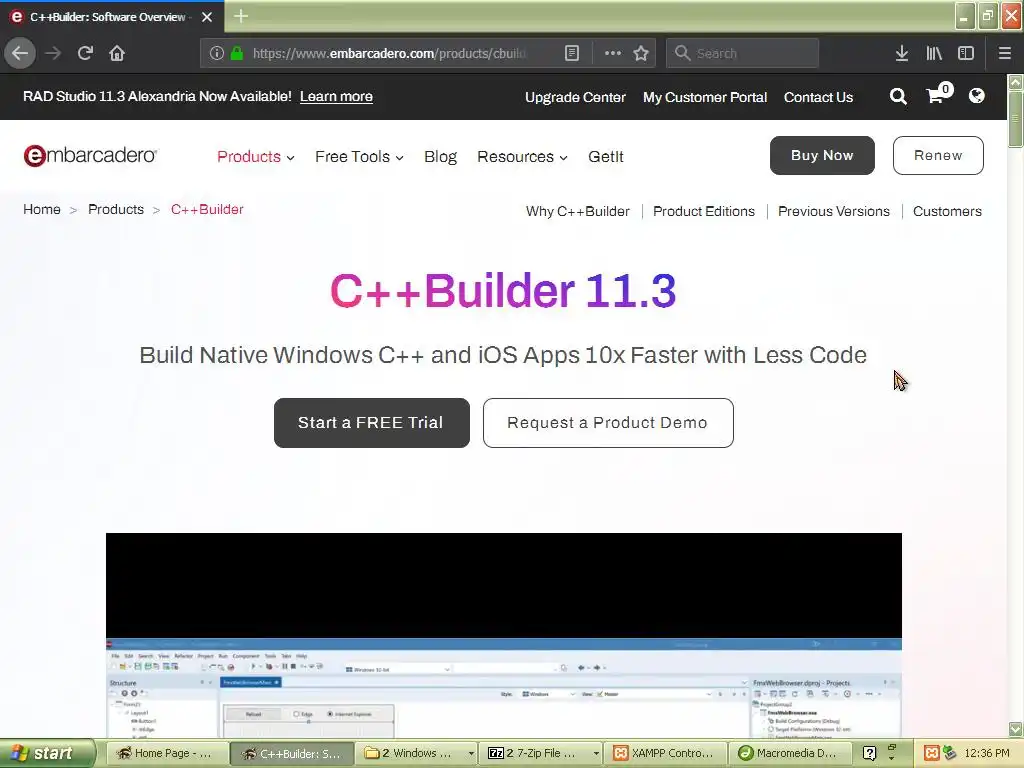The image size is (1024, 768).
Task: Go back with the browser back arrow
Action: click(20, 53)
